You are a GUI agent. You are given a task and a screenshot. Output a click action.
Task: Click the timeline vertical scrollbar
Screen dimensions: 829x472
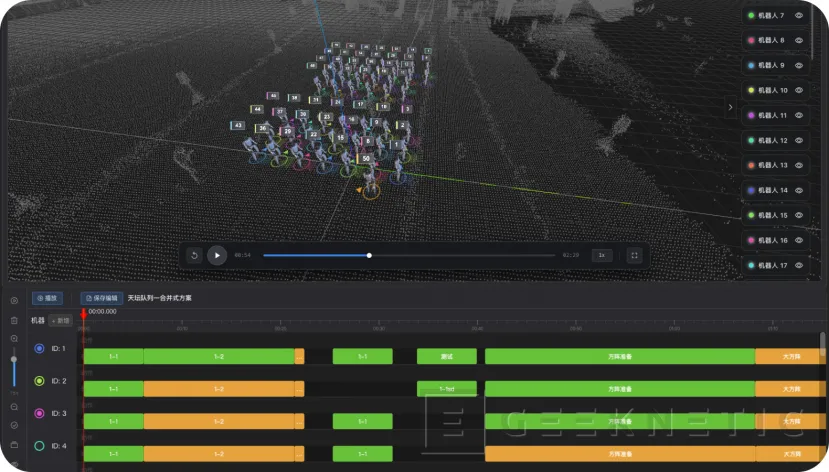[822, 345]
